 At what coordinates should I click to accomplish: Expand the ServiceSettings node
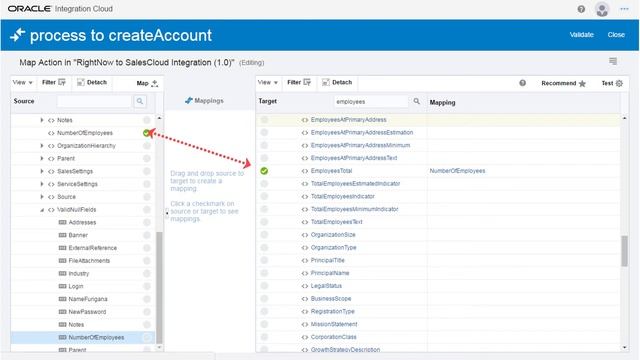pyautogui.click(x=42, y=184)
